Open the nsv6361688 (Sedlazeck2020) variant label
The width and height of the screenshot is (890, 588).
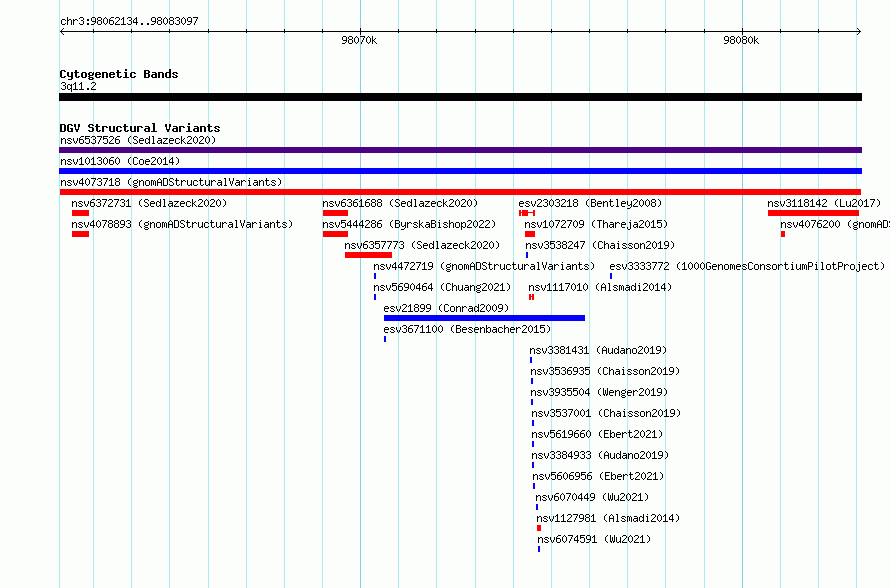click(400, 203)
